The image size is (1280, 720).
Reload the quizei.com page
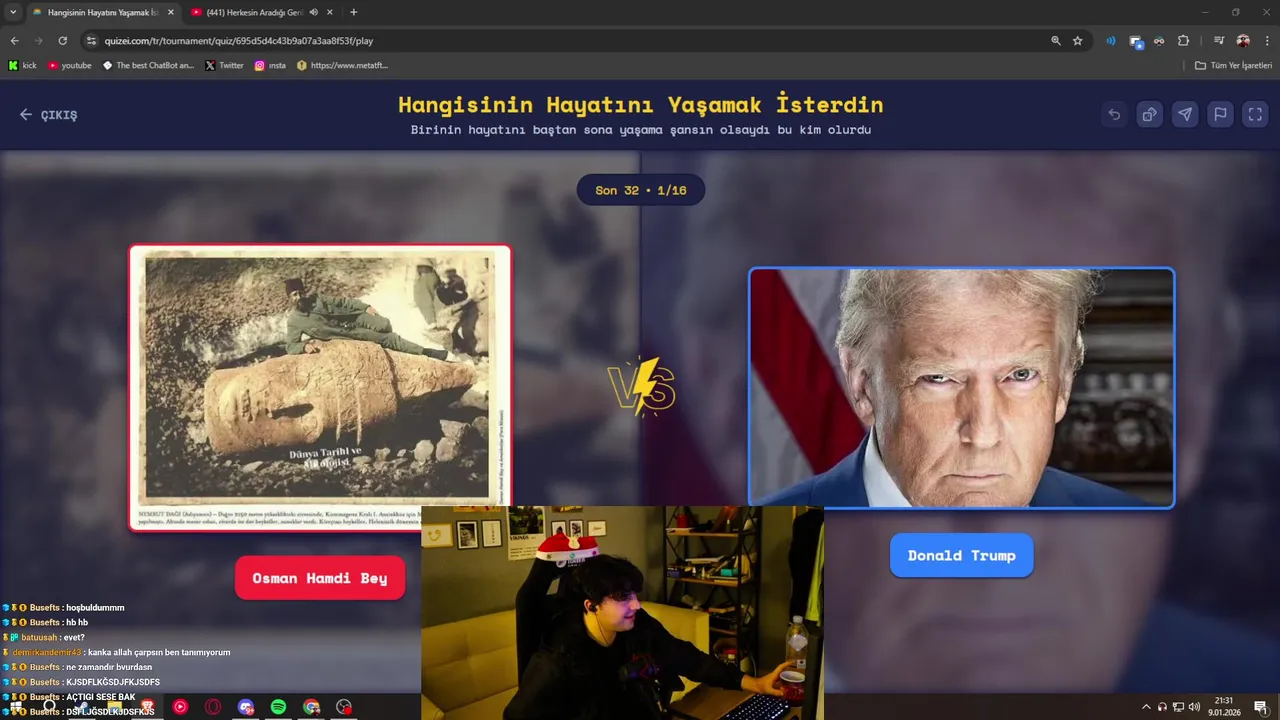62,41
